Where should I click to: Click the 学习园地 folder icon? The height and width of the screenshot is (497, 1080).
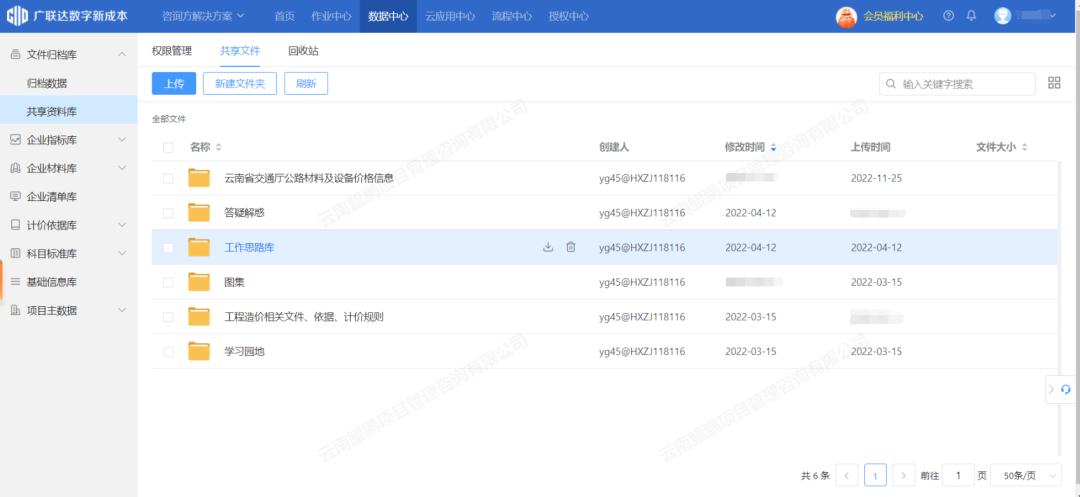199,351
